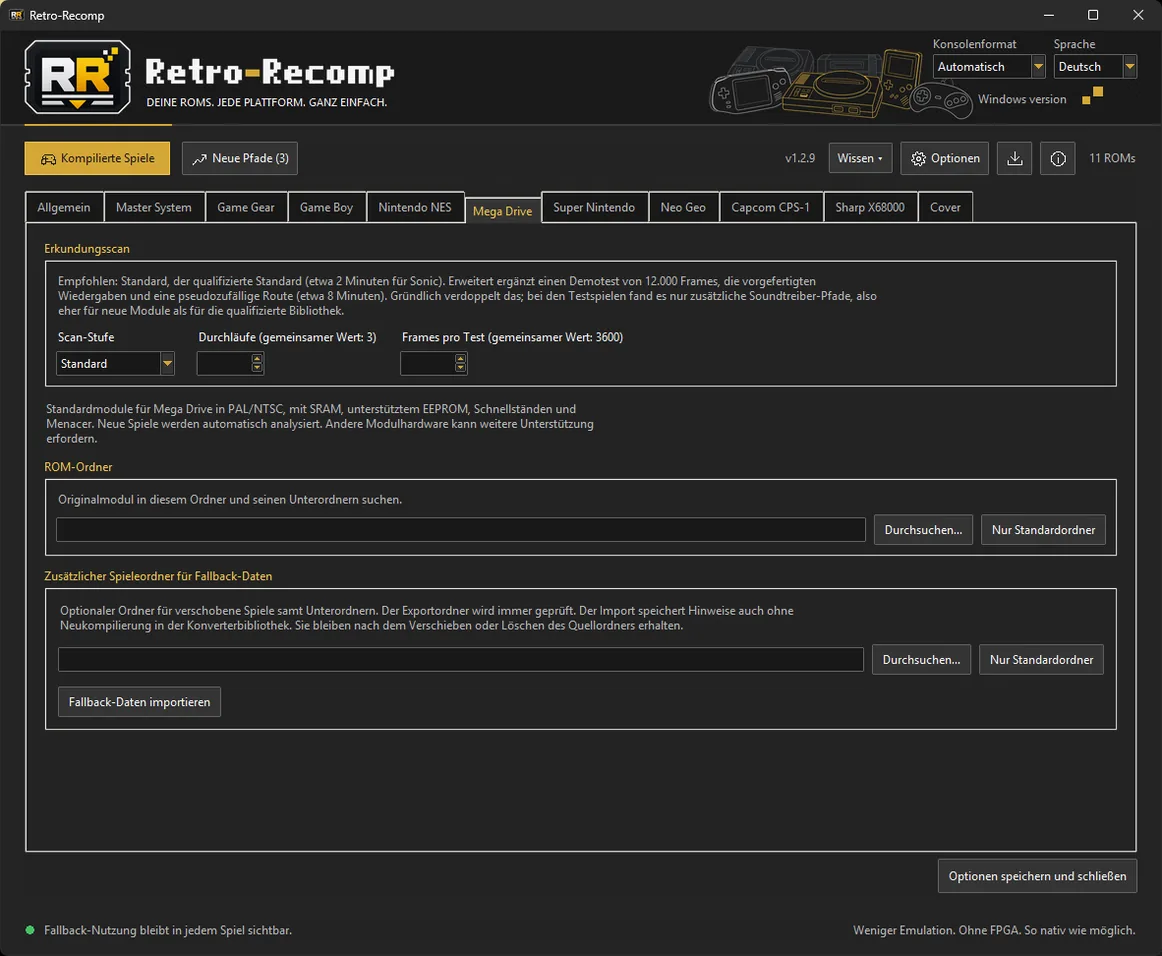
Task: Click the v1.2.9 version label
Action: pos(800,158)
